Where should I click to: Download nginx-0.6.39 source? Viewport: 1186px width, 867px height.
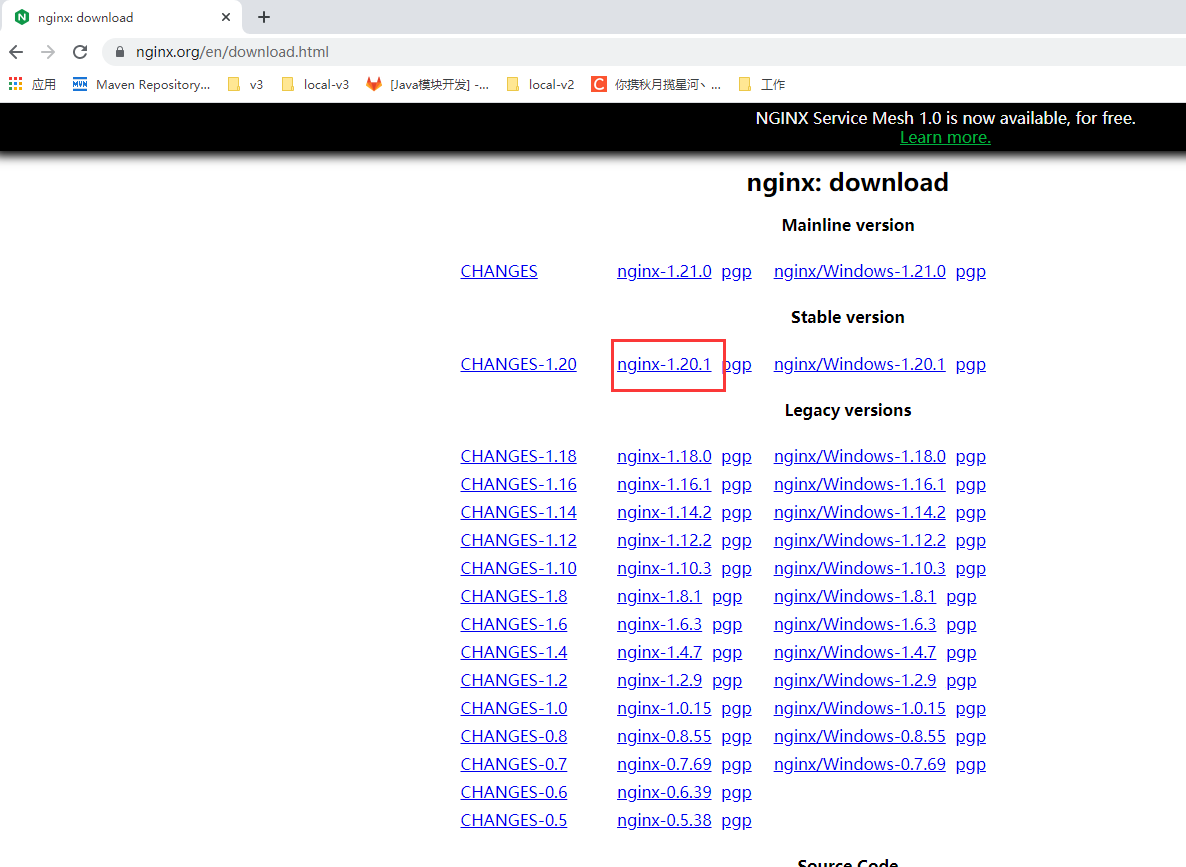(x=664, y=793)
